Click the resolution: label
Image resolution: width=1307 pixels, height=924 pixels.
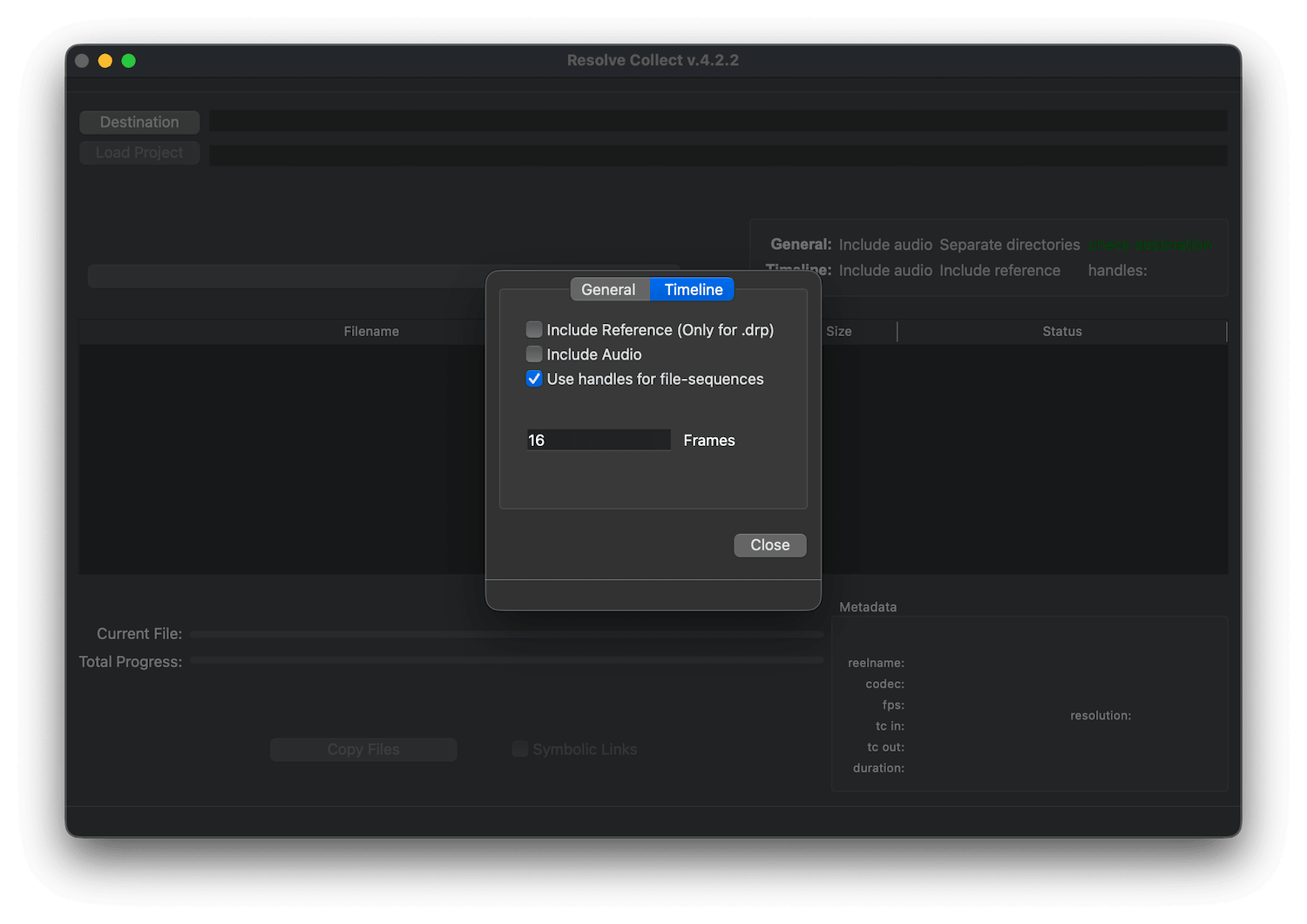1100,716
